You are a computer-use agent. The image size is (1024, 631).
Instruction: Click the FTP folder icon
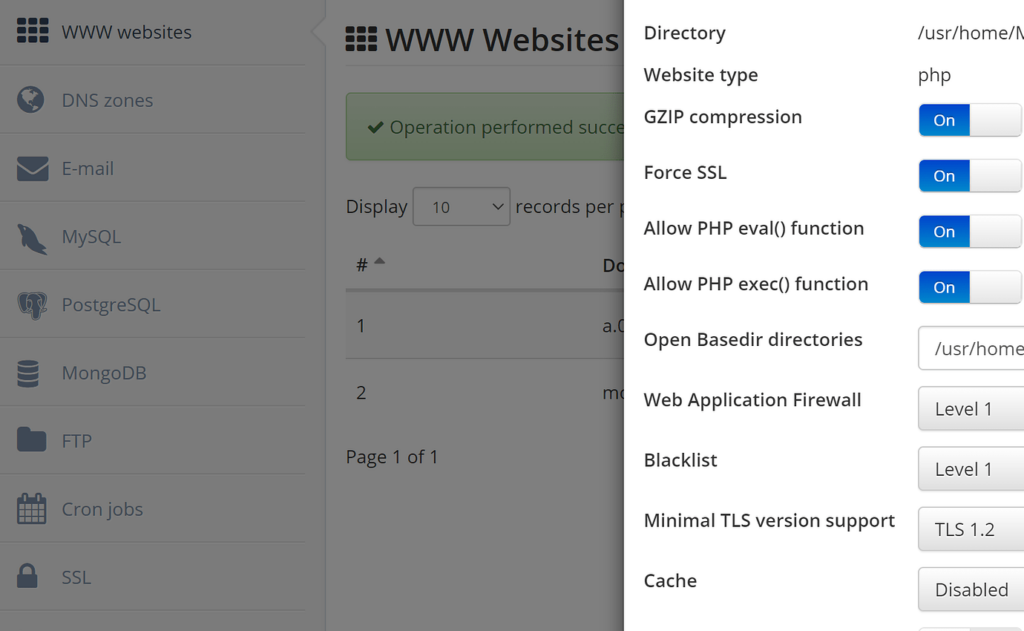point(32,441)
